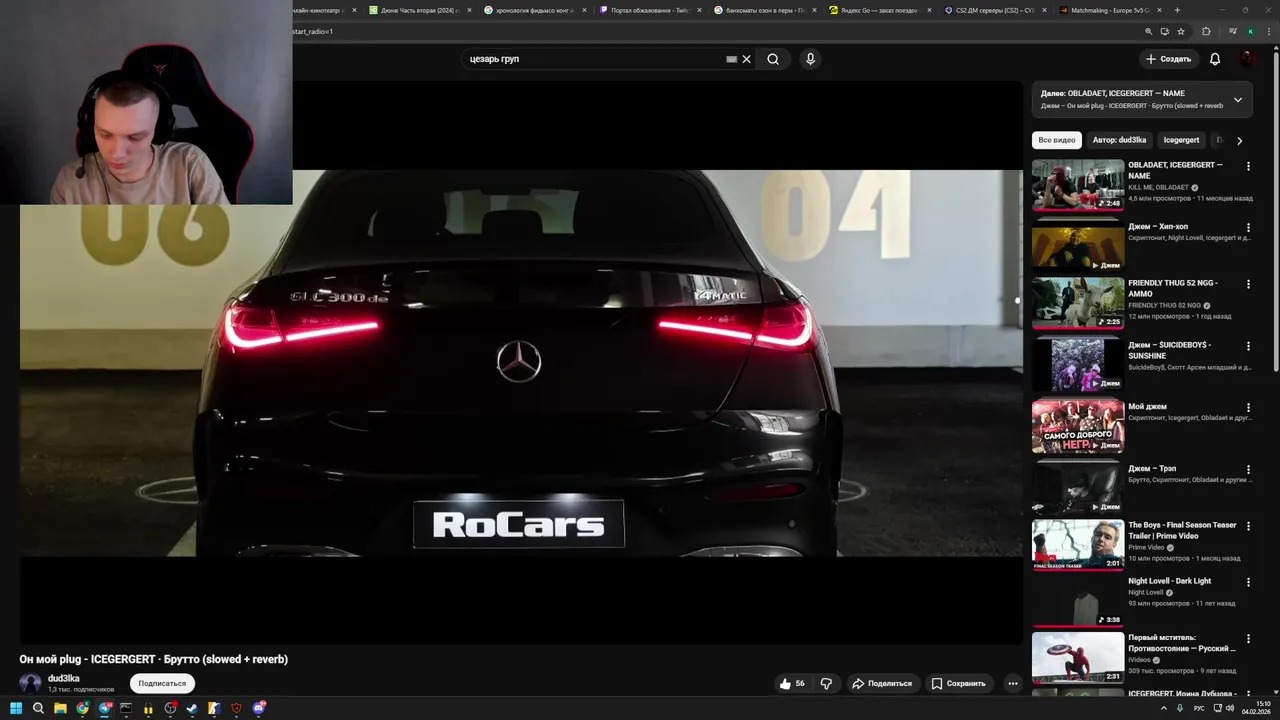Click the YouTube search magnifier button
The height and width of the screenshot is (720, 1280).
pyautogui.click(x=773, y=59)
